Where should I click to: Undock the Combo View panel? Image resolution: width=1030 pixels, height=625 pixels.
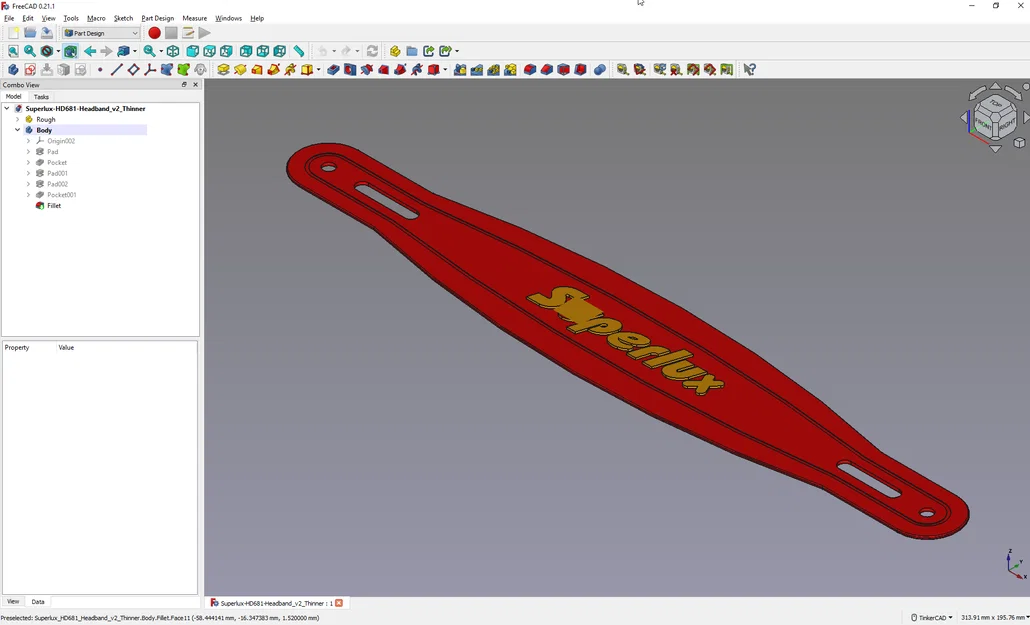[184, 85]
